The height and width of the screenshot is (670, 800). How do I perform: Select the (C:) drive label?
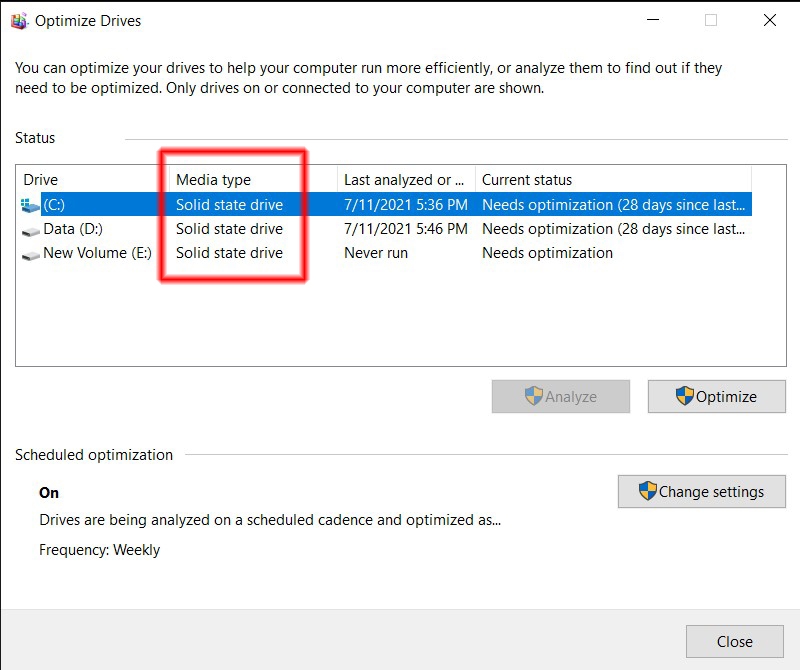(x=54, y=205)
